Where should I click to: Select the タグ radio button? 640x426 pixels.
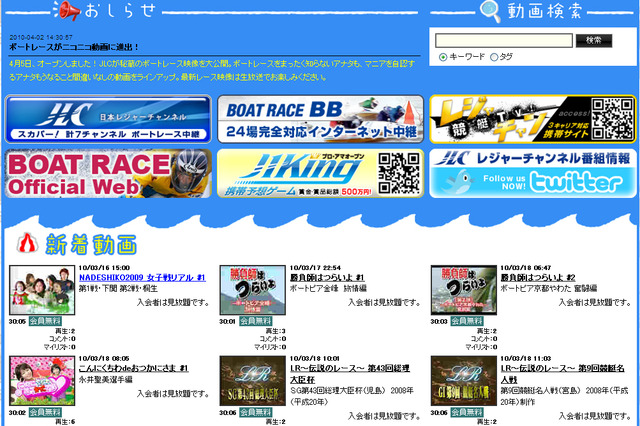pyautogui.click(x=494, y=57)
